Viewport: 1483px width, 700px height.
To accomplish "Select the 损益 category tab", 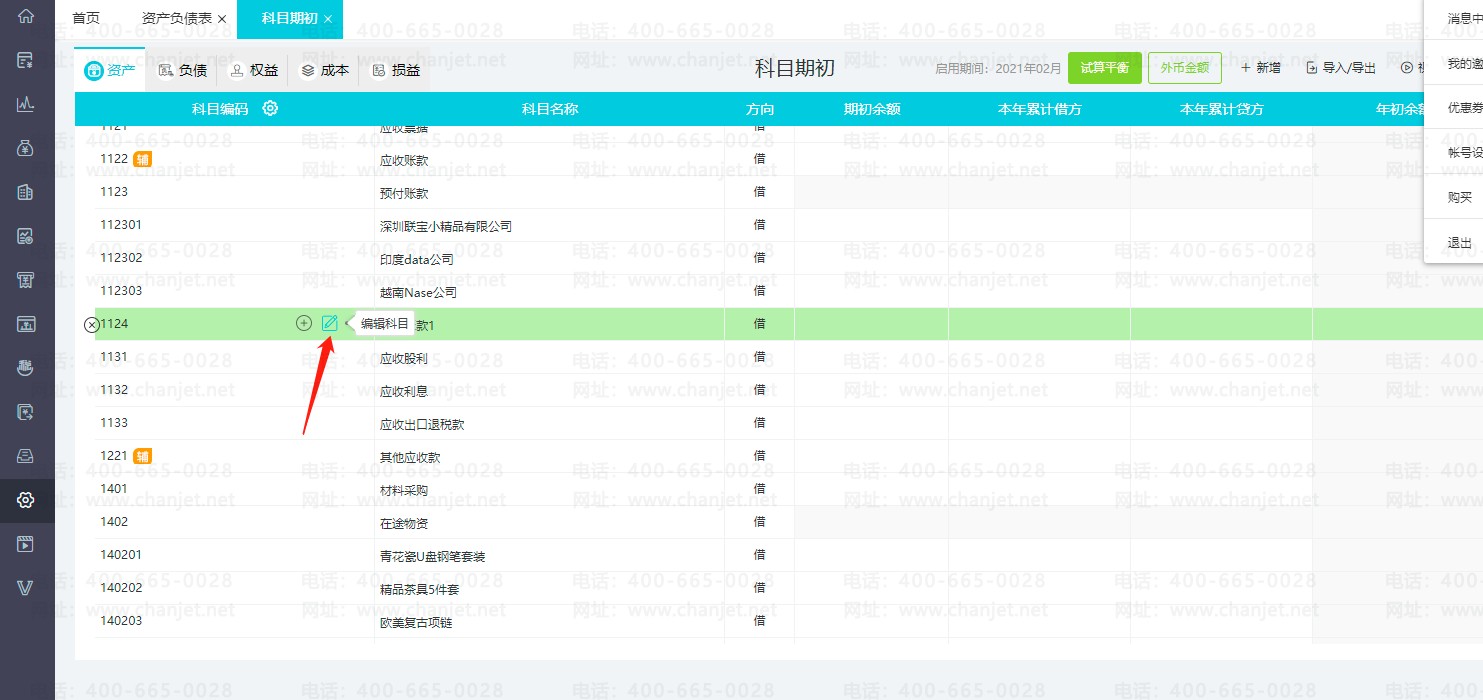I will click(x=395, y=70).
